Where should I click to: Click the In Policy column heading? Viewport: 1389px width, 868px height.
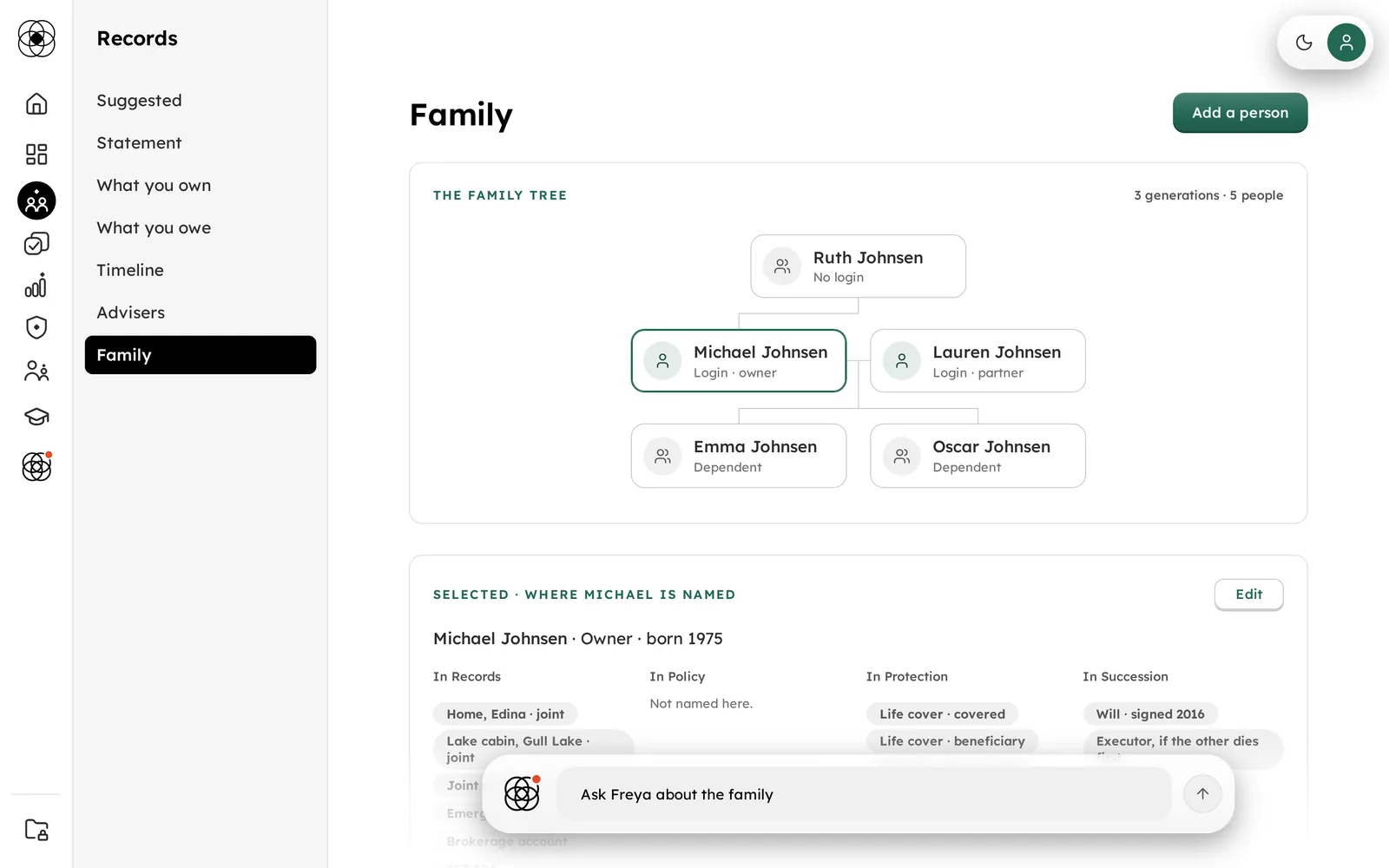tap(677, 677)
